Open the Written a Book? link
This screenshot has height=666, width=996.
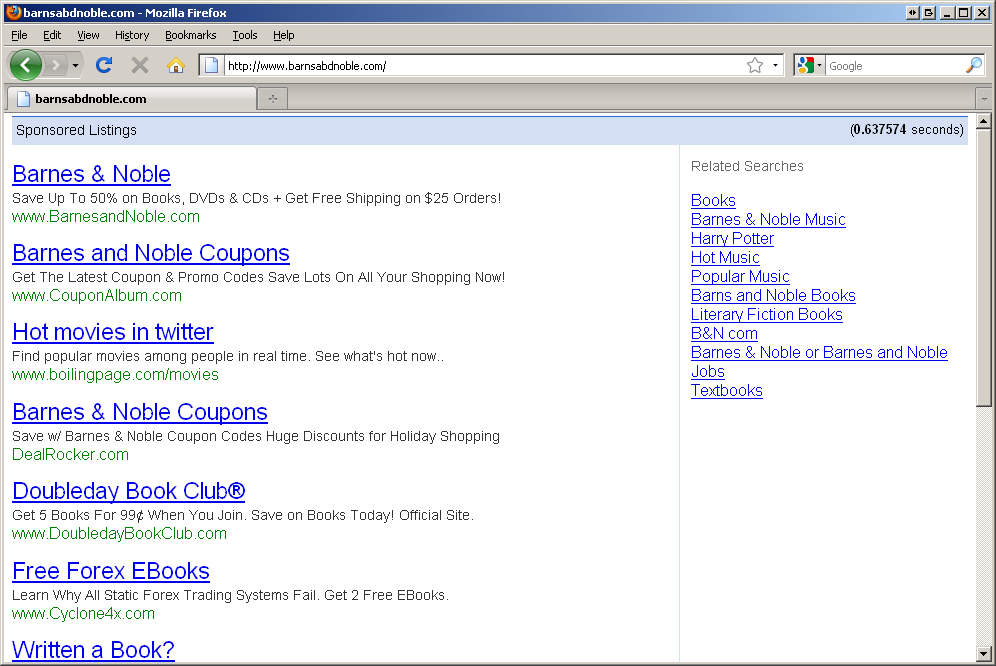point(93,649)
